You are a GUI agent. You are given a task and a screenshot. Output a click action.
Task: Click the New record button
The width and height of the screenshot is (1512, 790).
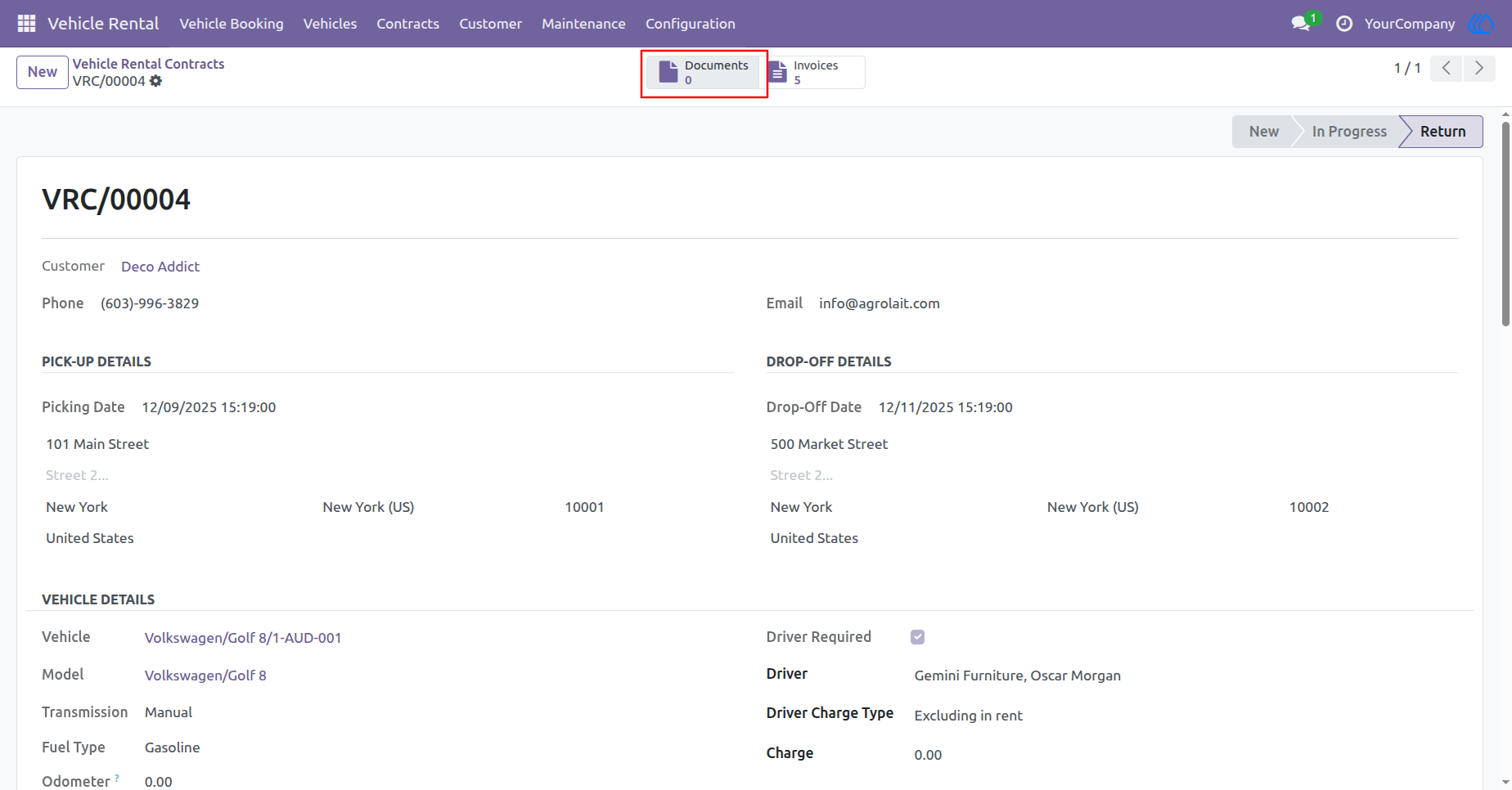(x=43, y=72)
